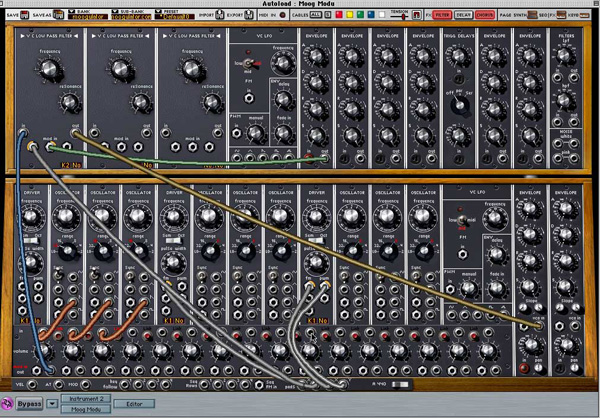600x418 pixels.
Task: Click the top VC LFO FM in jack
Action: click(249, 98)
